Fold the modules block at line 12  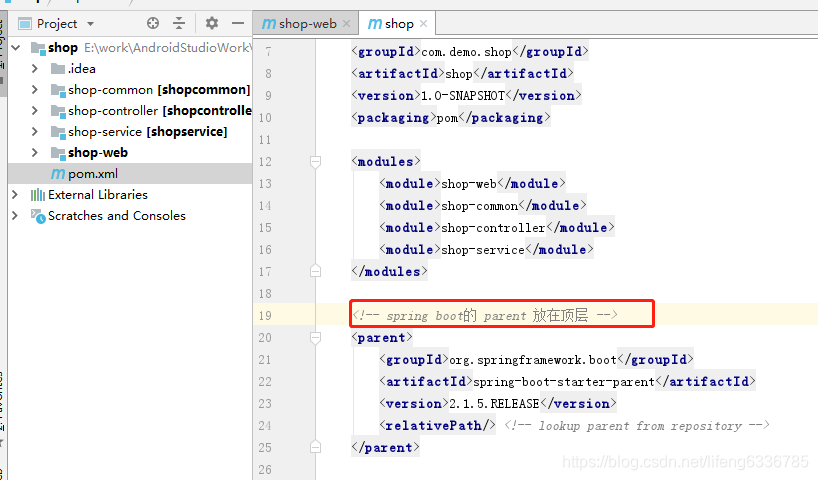[x=315, y=162]
